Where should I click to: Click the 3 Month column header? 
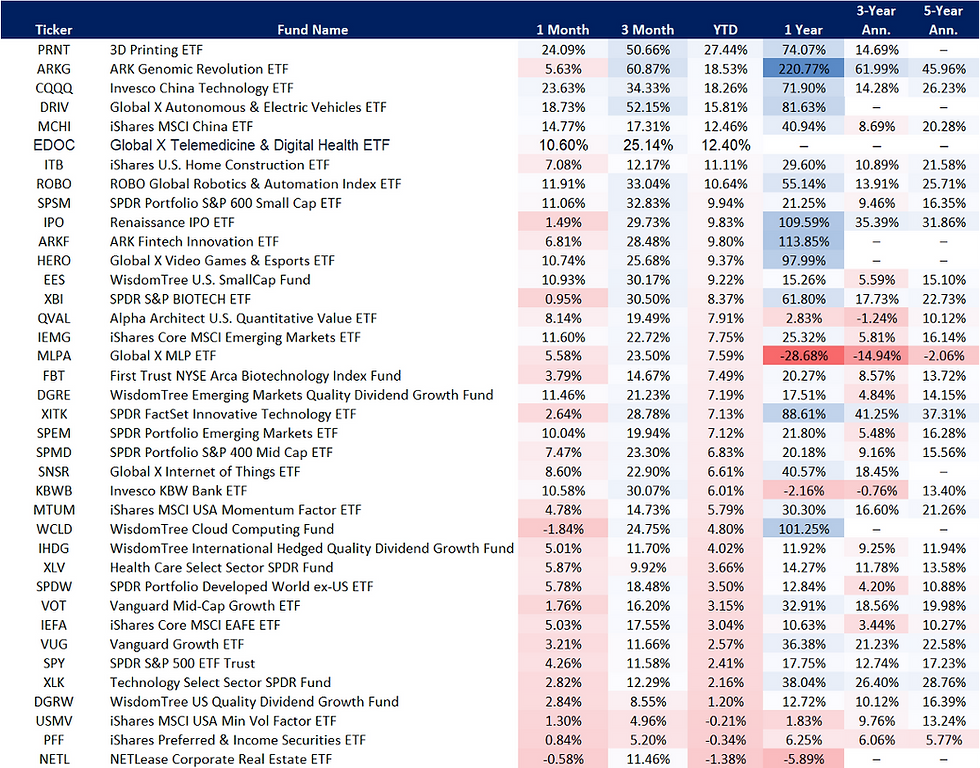[648, 29]
